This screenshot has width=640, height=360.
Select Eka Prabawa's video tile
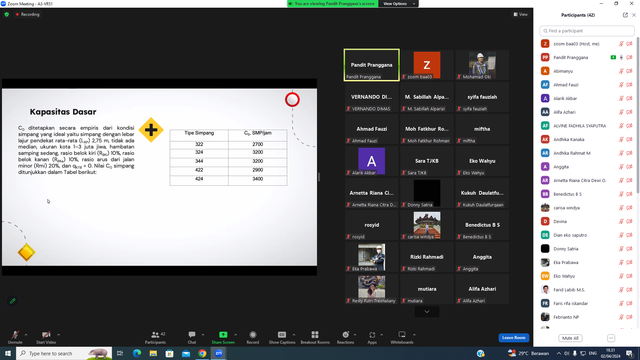pos(371,257)
